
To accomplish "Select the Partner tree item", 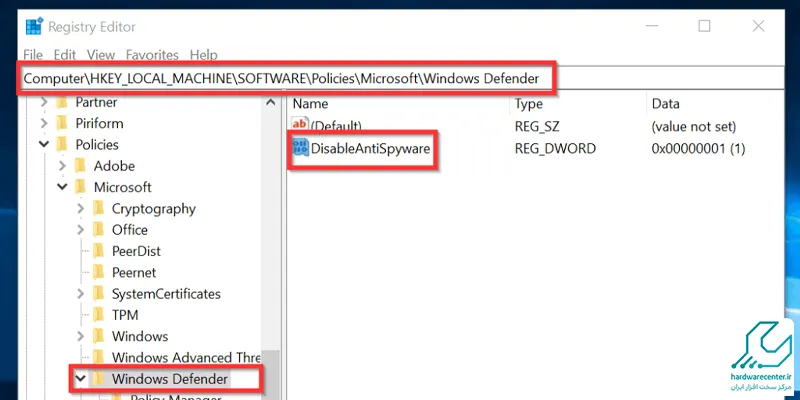I will point(96,102).
